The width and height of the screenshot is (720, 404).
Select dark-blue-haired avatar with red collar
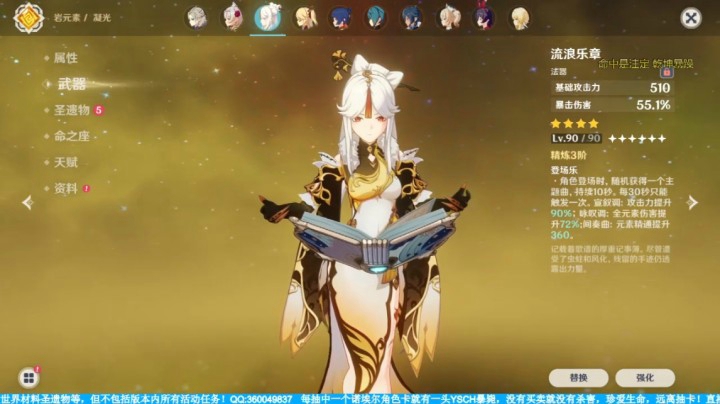pos(340,18)
